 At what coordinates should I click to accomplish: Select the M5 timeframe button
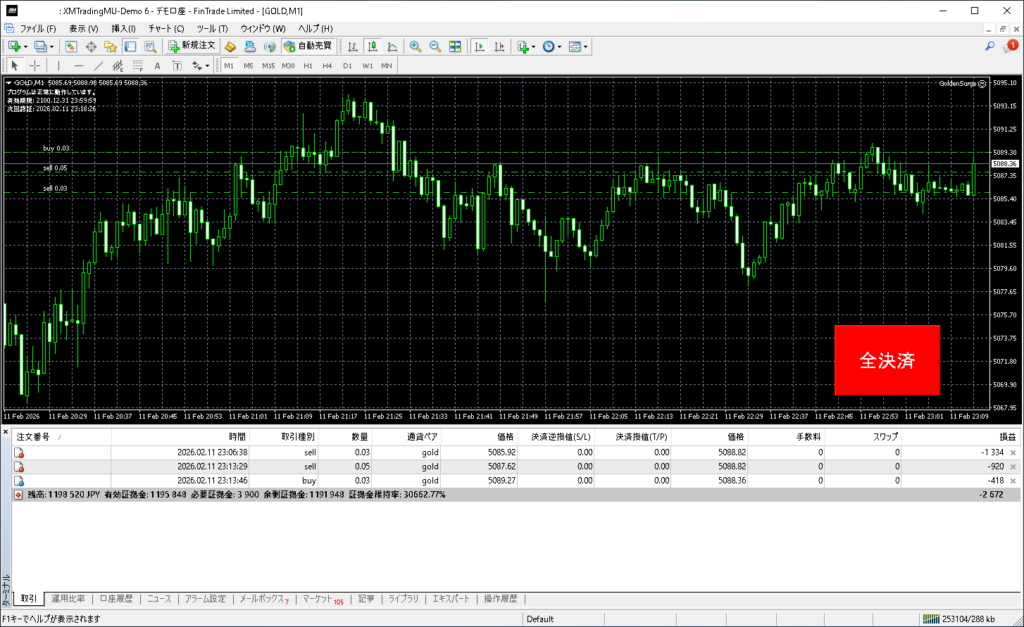pyautogui.click(x=248, y=66)
